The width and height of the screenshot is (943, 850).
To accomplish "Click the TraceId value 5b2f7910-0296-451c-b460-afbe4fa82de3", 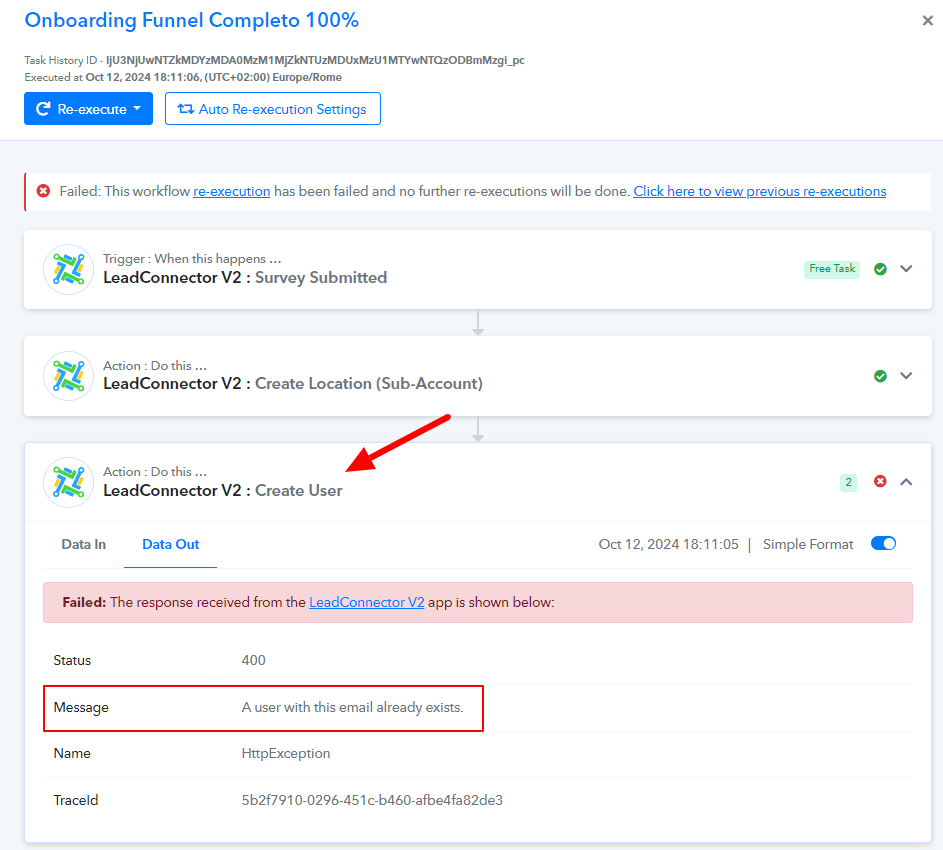I will tap(372, 800).
